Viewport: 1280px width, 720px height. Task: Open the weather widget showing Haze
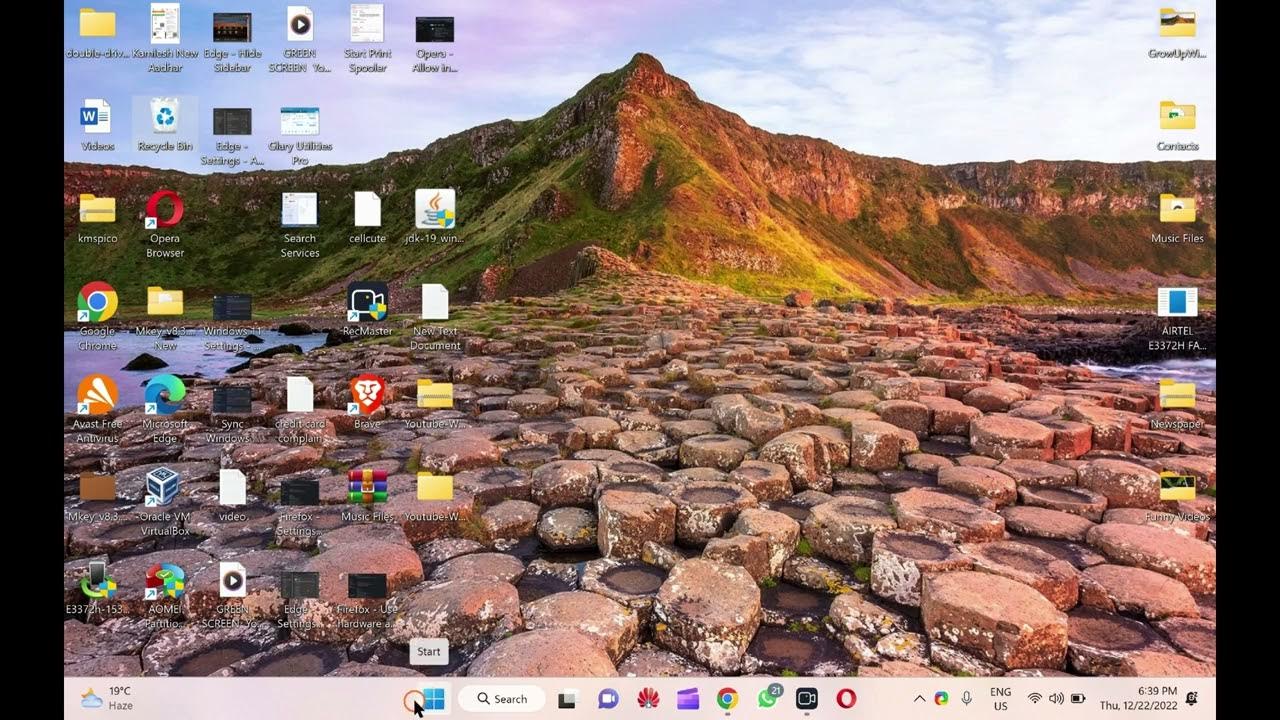108,698
